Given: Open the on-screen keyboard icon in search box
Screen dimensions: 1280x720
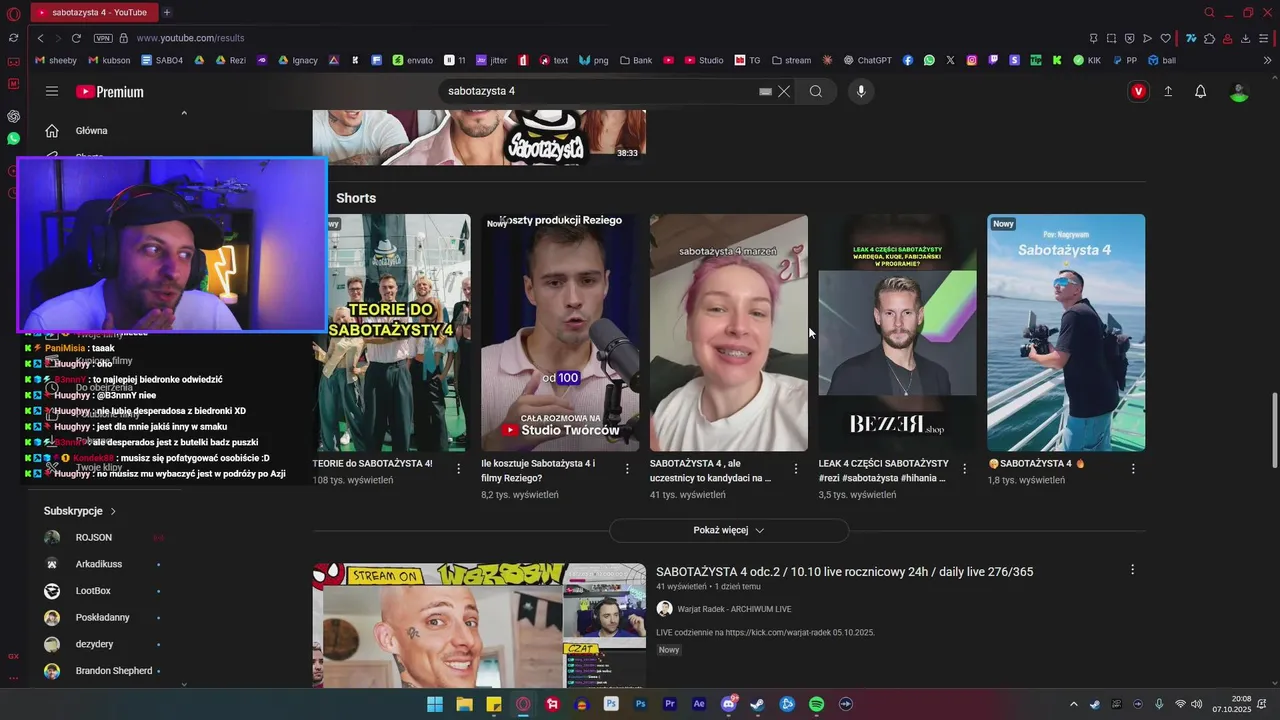Looking at the screenshot, I should (765, 91).
